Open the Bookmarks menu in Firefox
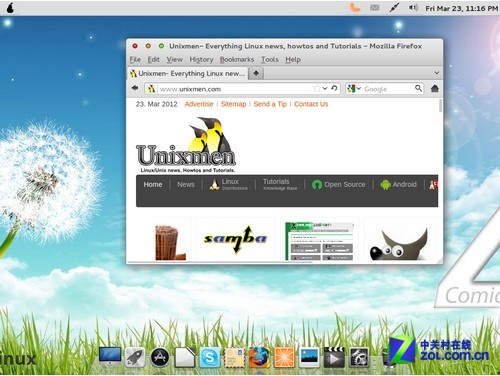This screenshot has width=500, height=376. pyautogui.click(x=237, y=60)
